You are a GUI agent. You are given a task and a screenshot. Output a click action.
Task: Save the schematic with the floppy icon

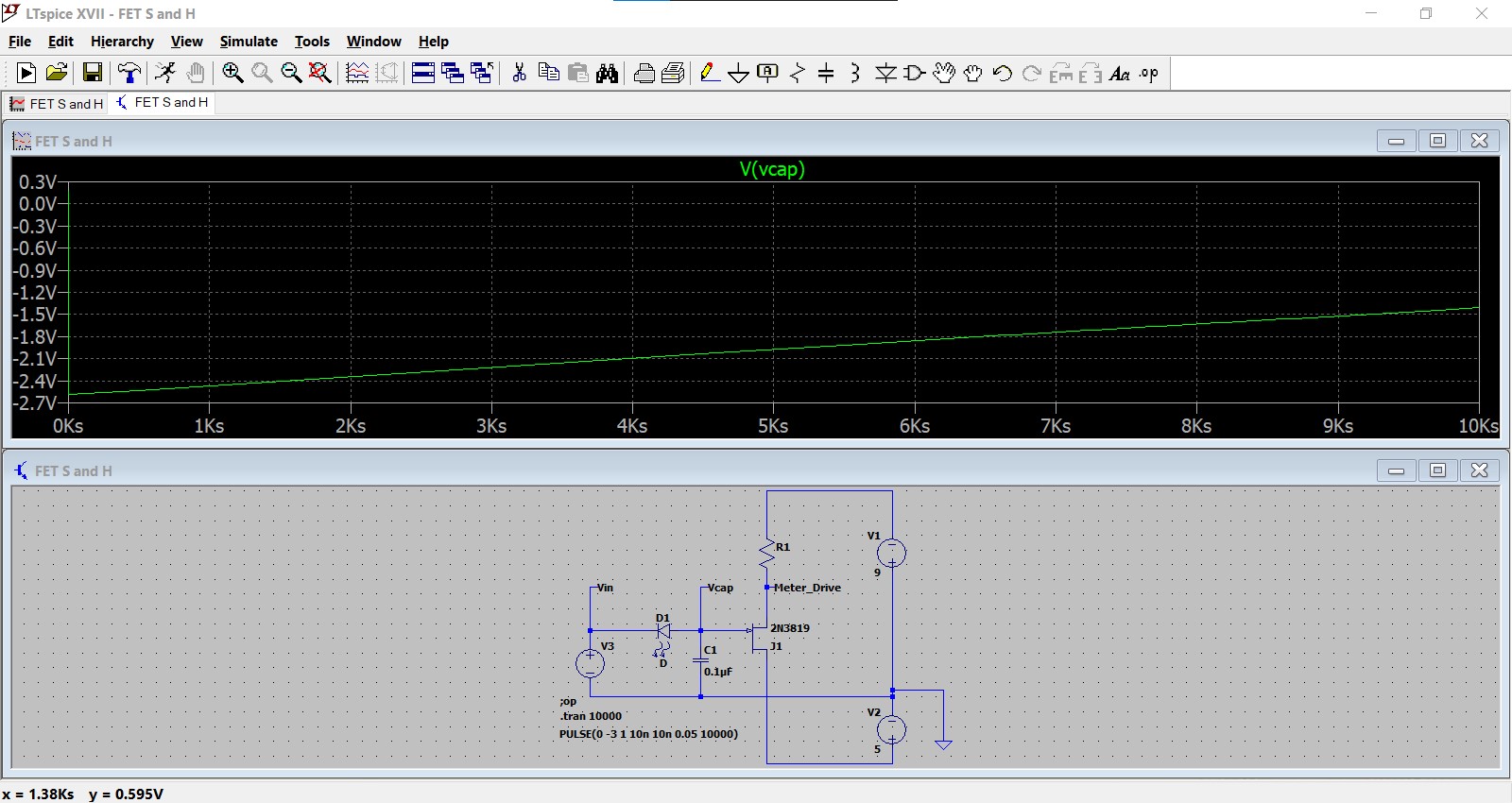93,73
